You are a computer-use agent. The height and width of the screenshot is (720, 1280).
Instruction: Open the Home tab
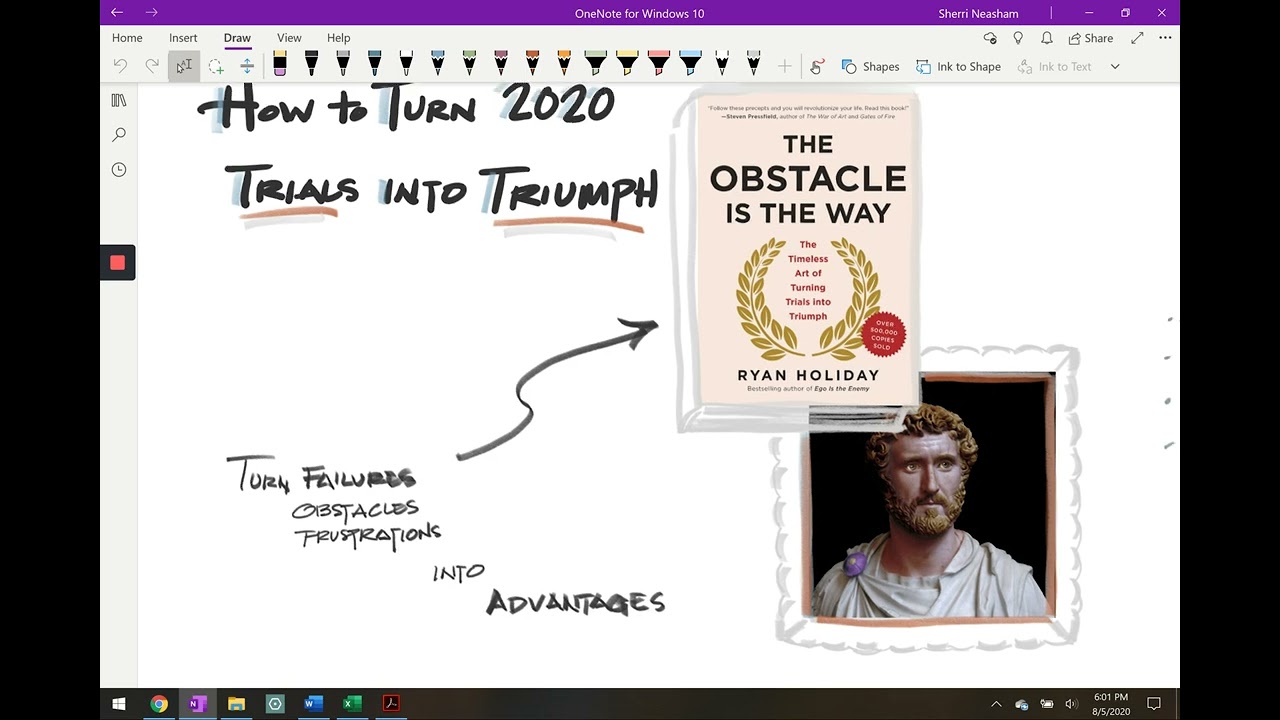(127, 38)
